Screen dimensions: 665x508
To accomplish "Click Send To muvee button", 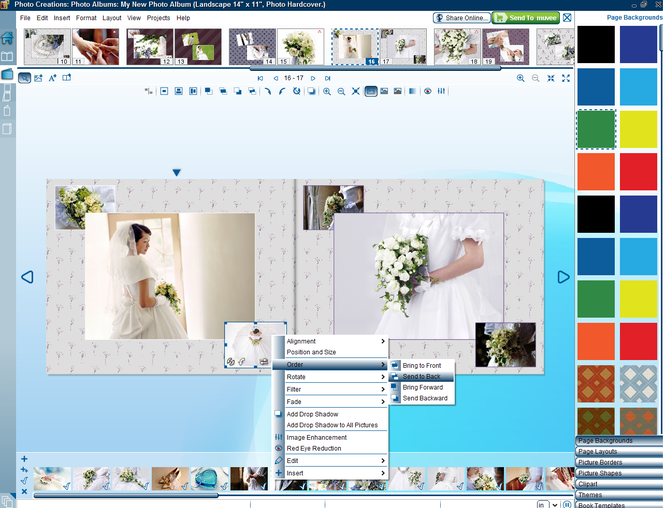I will [526, 18].
